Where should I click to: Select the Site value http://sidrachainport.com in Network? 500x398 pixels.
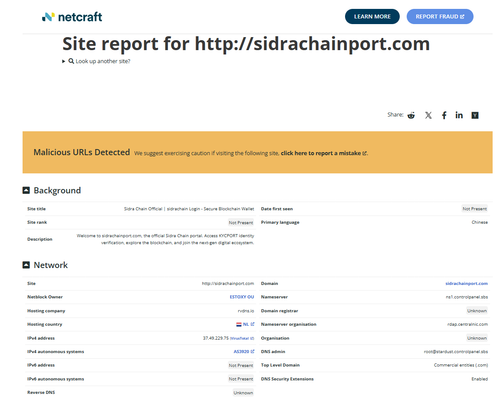[228, 284]
